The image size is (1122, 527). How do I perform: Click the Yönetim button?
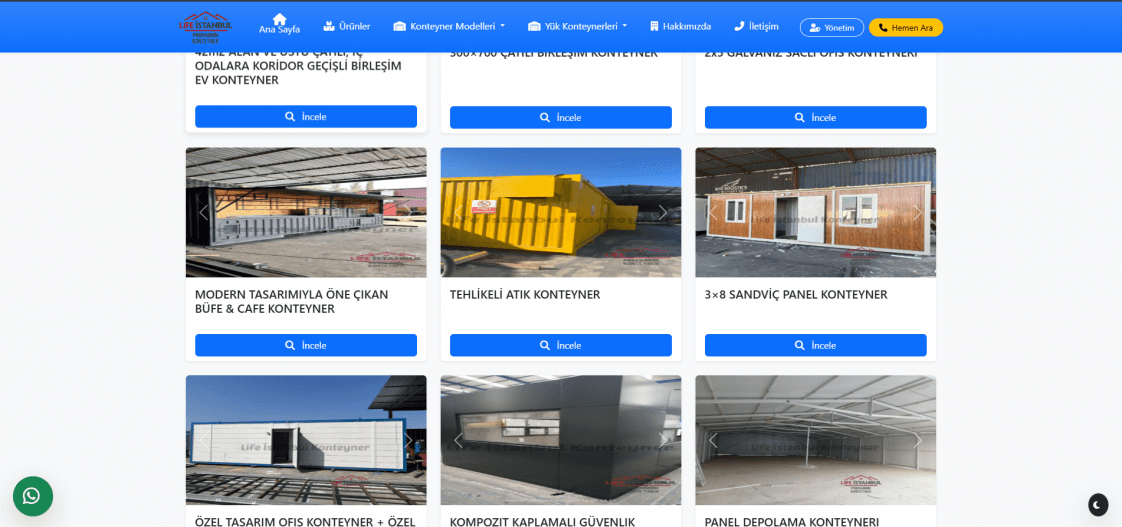(831, 27)
